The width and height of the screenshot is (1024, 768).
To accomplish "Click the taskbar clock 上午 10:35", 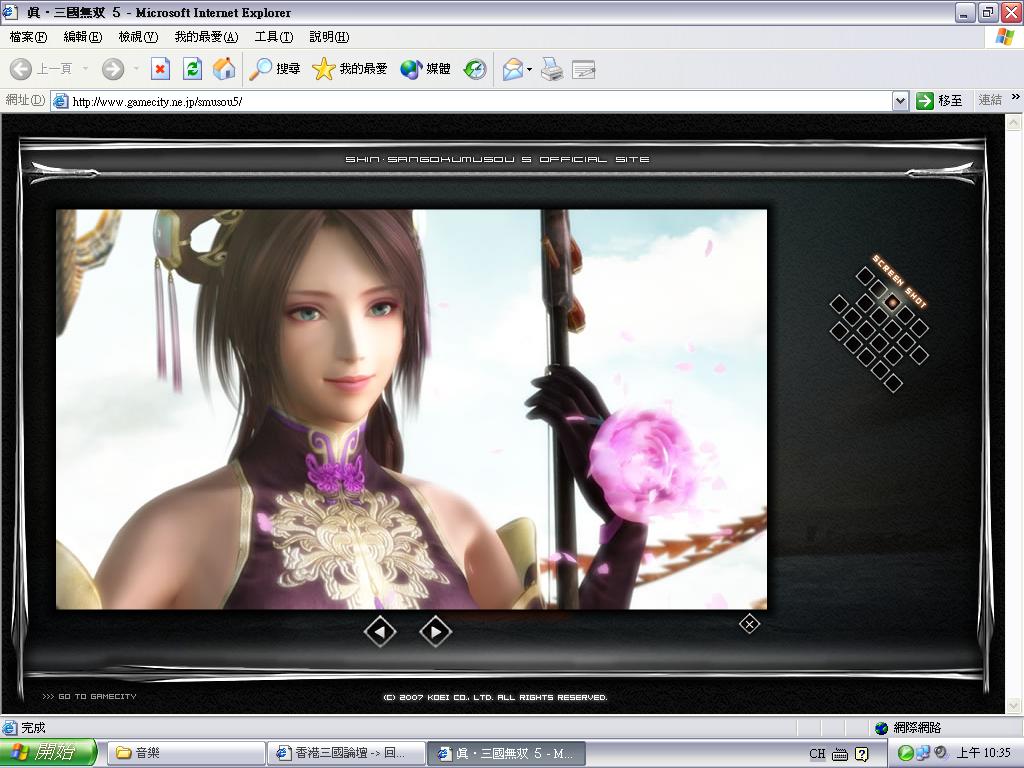I will 984,753.
